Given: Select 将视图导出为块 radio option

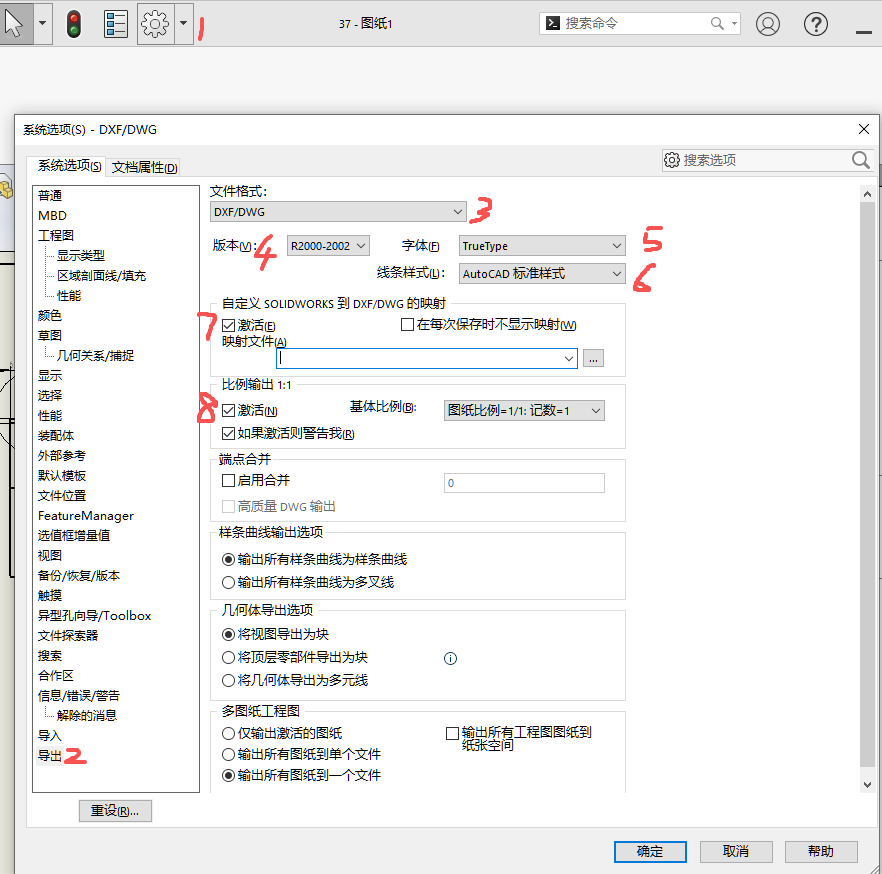Looking at the screenshot, I should pyautogui.click(x=228, y=634).
